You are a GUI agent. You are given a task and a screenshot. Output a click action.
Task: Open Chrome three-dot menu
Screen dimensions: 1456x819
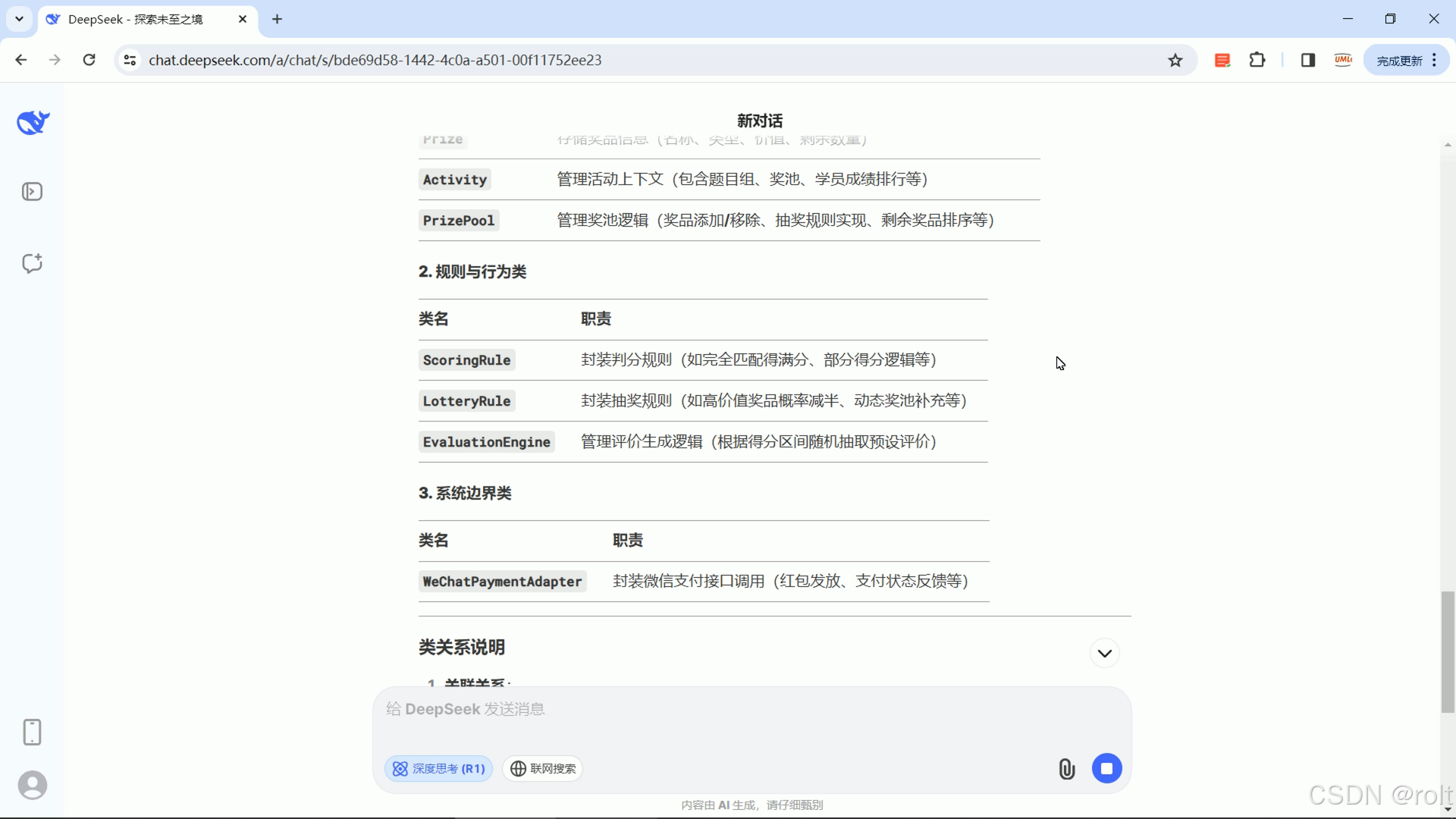(x=1435, y=60)
